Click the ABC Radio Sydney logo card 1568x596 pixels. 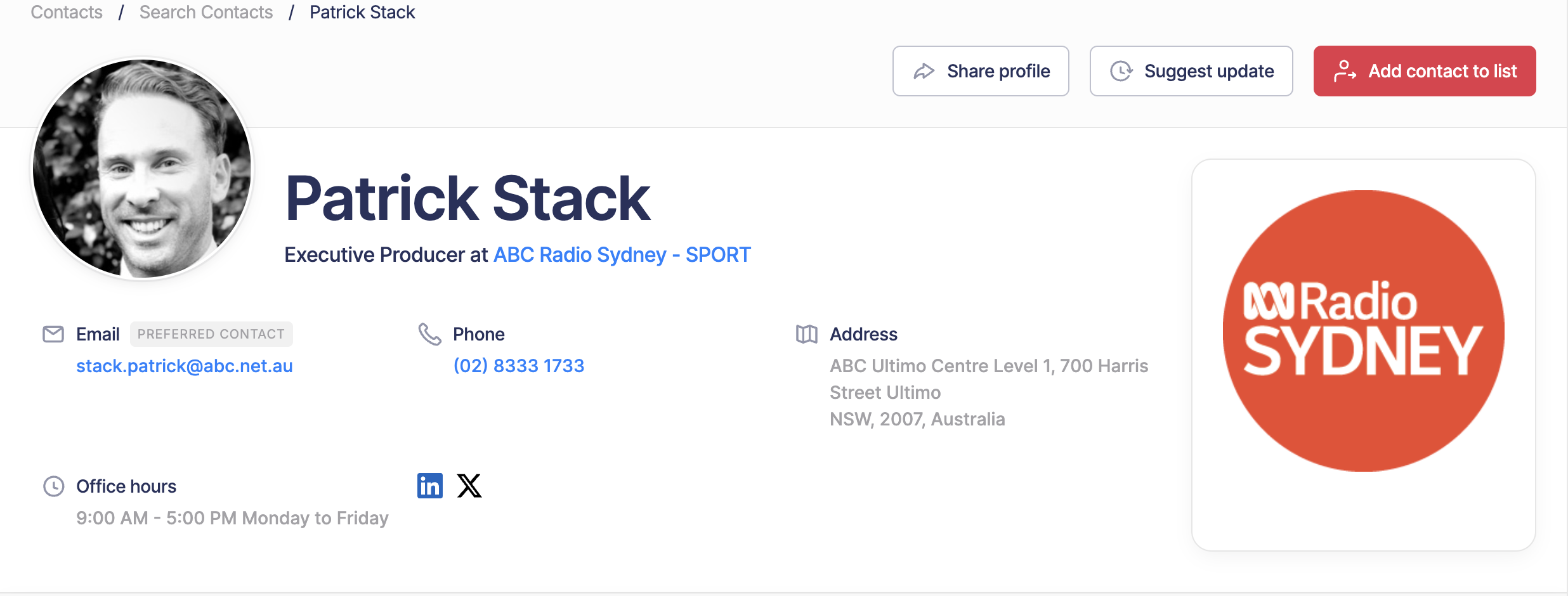[x=1364, y=355]
